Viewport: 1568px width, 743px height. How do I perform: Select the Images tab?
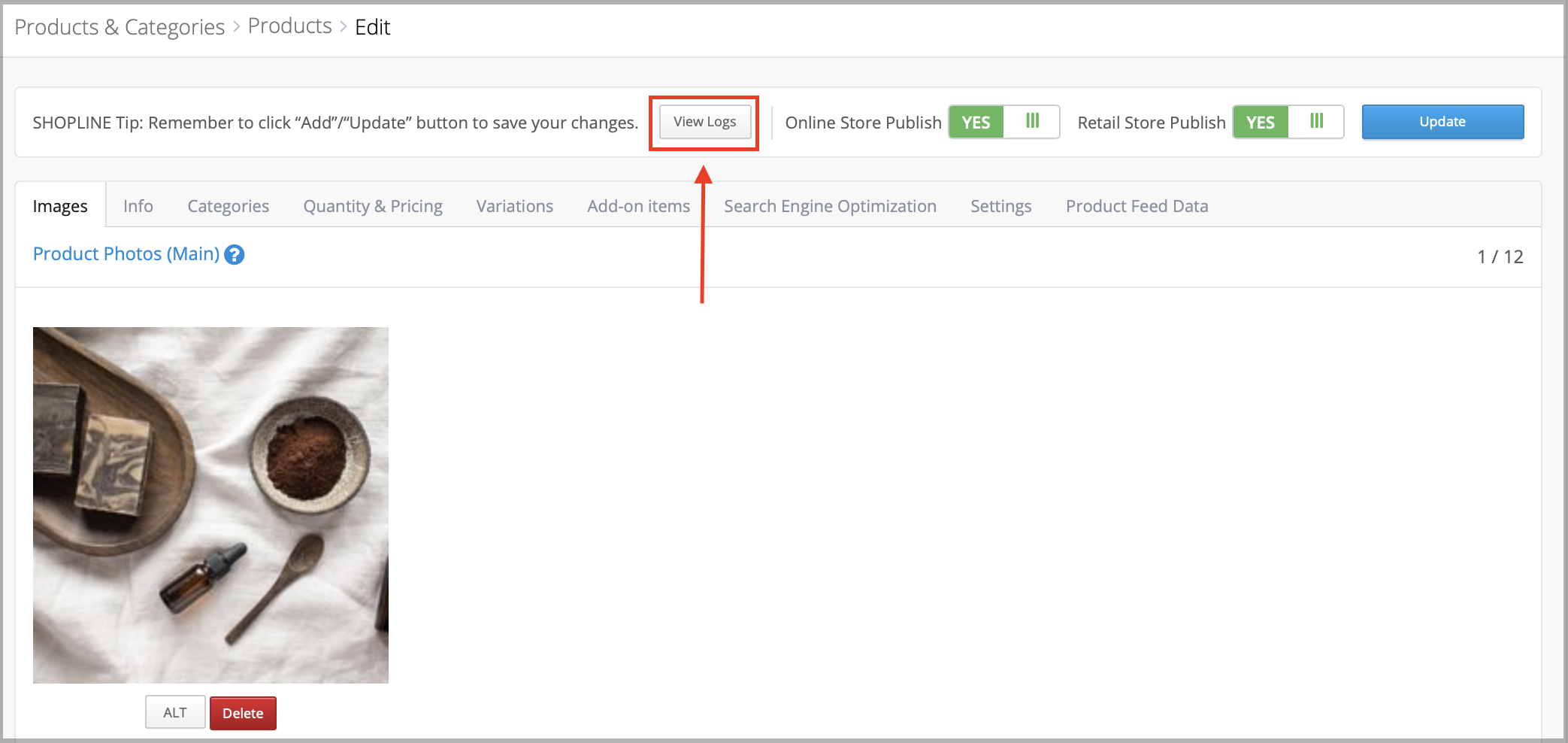(x=60, y=206)
